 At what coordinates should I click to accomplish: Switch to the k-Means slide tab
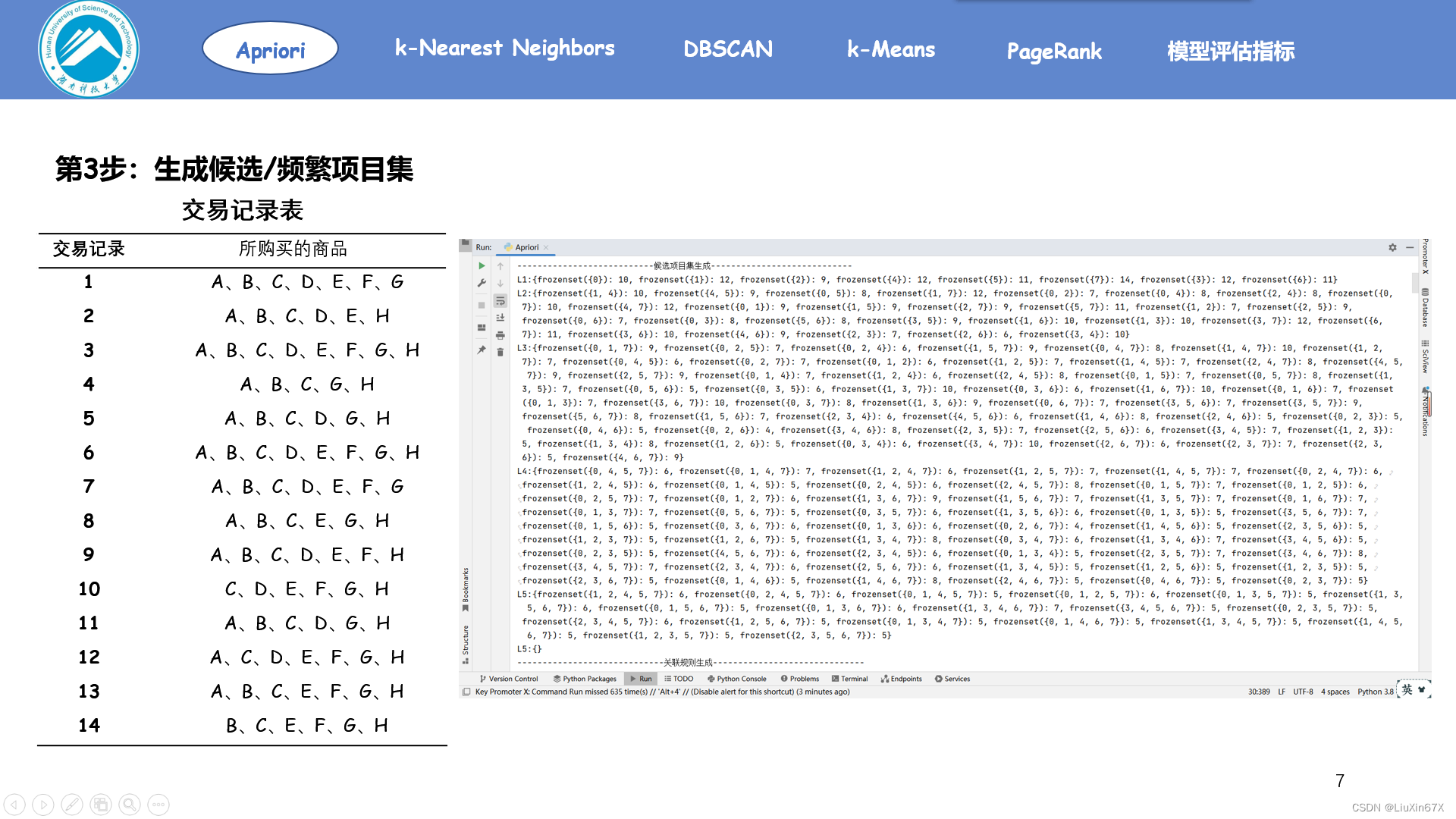pos(891,50)
